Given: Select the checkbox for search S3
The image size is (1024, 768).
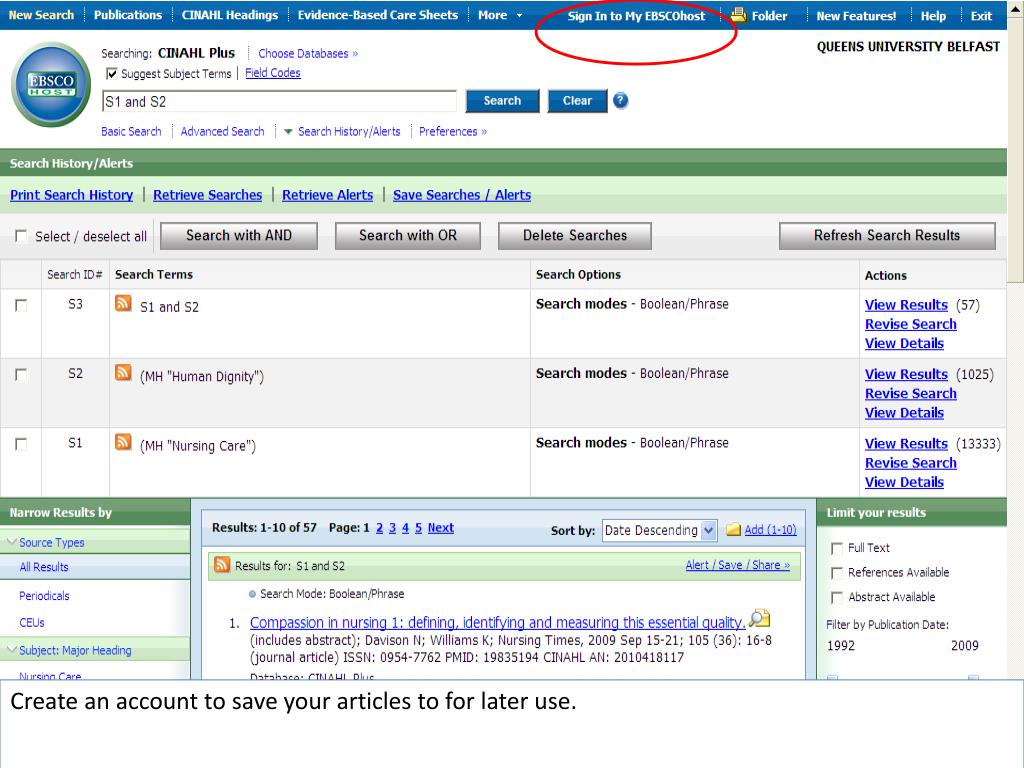Looking at the screenshot, I should [22, 305].
